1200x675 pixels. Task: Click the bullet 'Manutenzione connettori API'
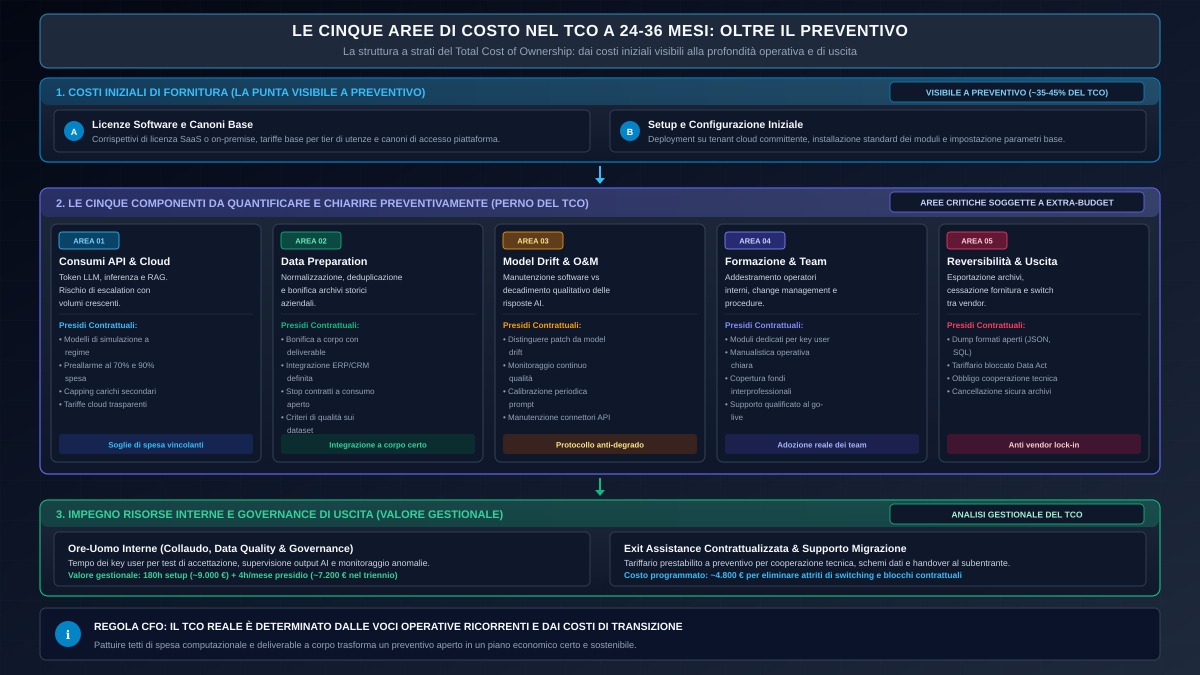556,417
